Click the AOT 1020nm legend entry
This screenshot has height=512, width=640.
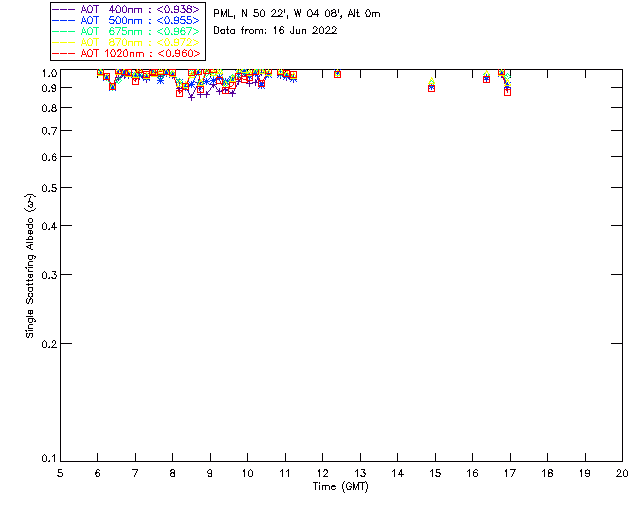(126, 53)
